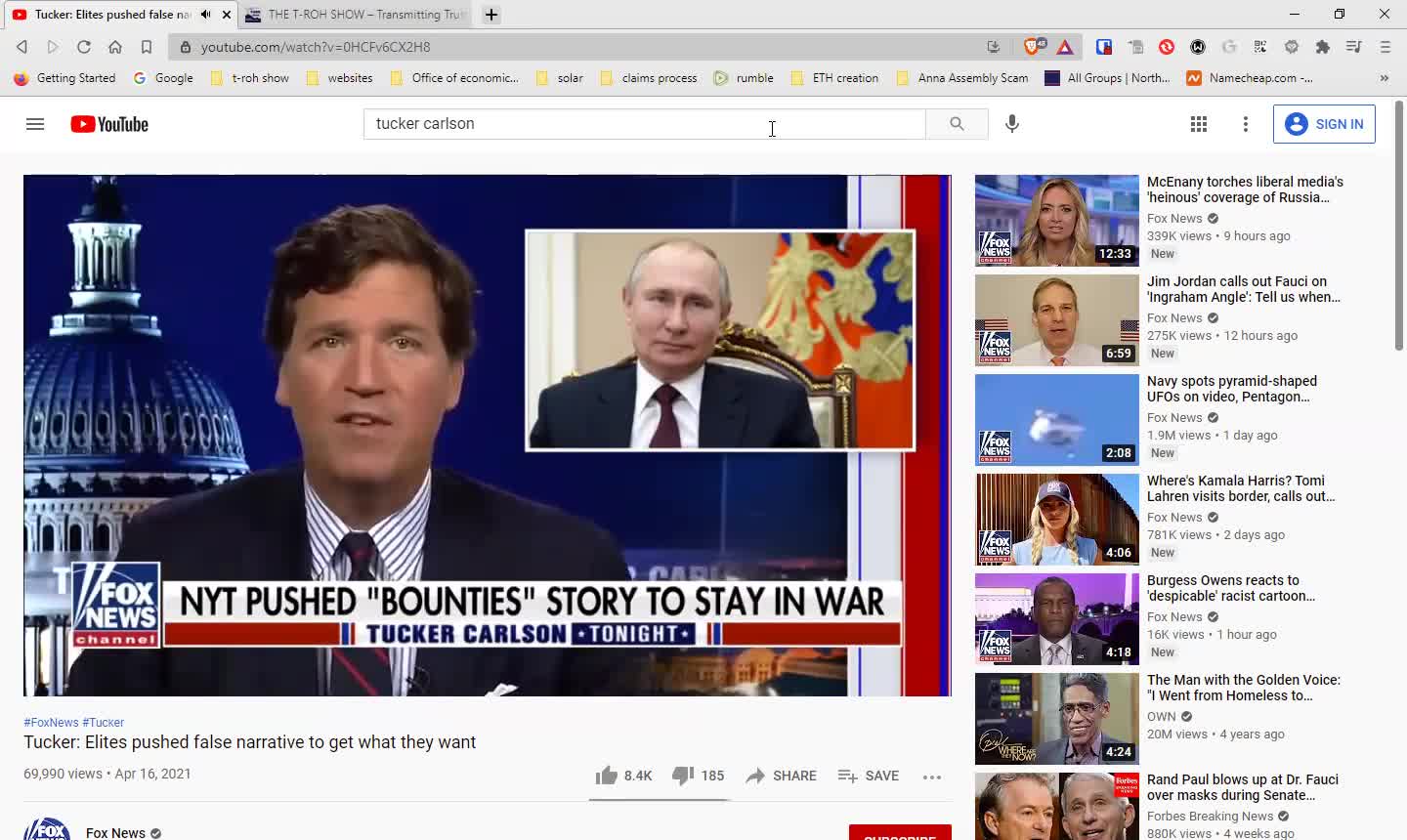
Task: Mute the tab audio speaker icon
Action: pyautogui.click(x=205, y=15)
